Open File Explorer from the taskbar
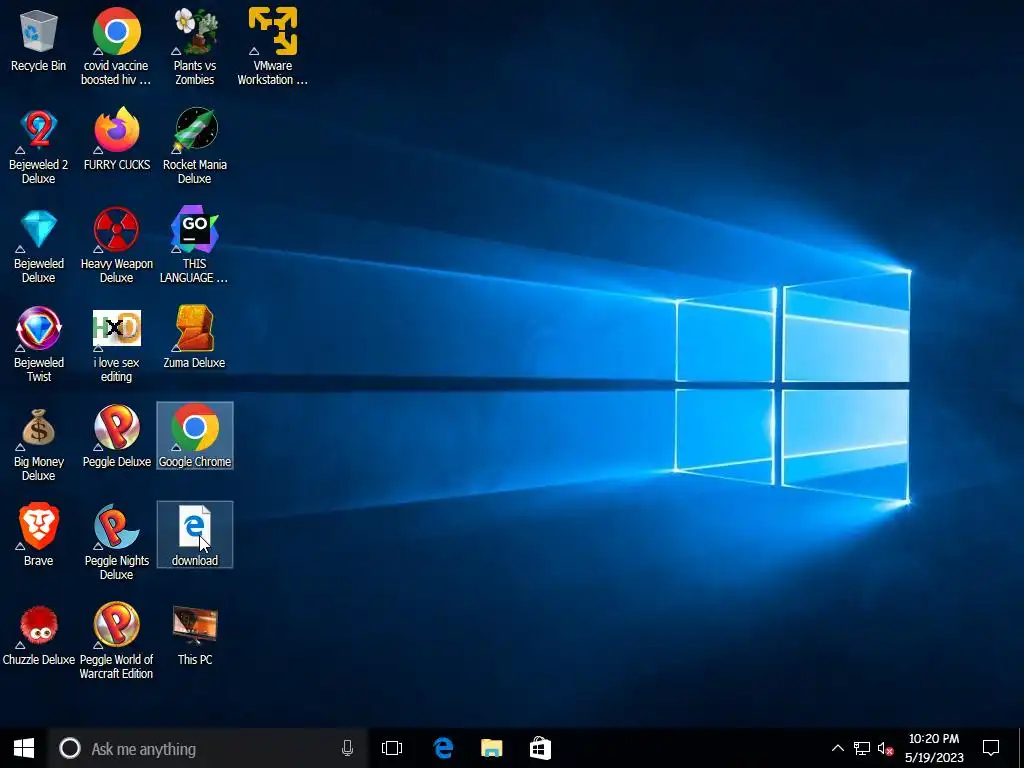The width and height of the screenshot is (1024, 768). point(492,748)
